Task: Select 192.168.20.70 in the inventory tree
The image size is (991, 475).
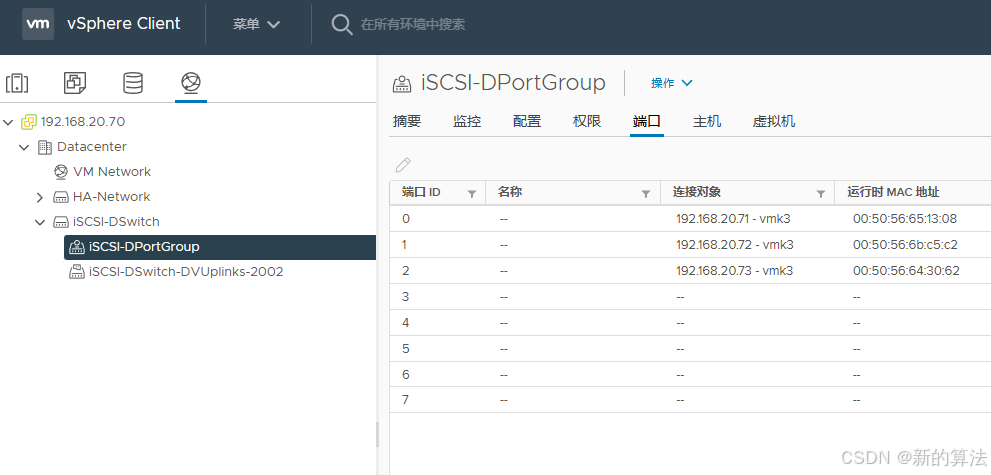Action: [83, 121]
